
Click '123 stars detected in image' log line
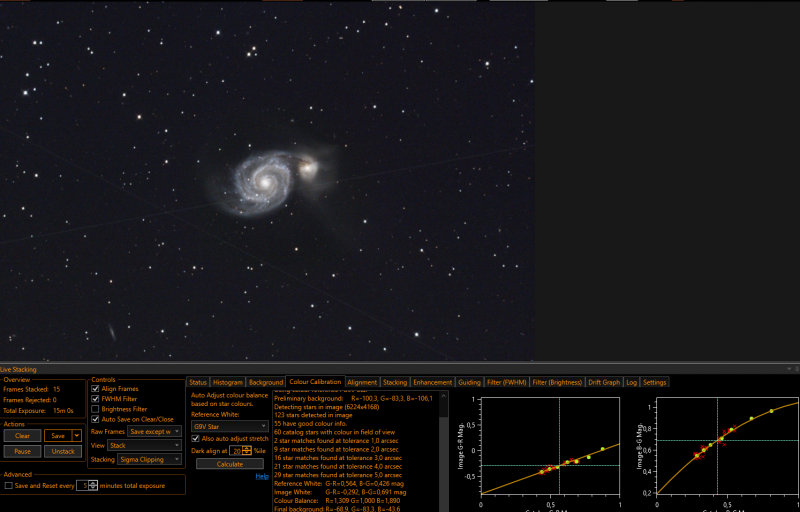(313, 415)
